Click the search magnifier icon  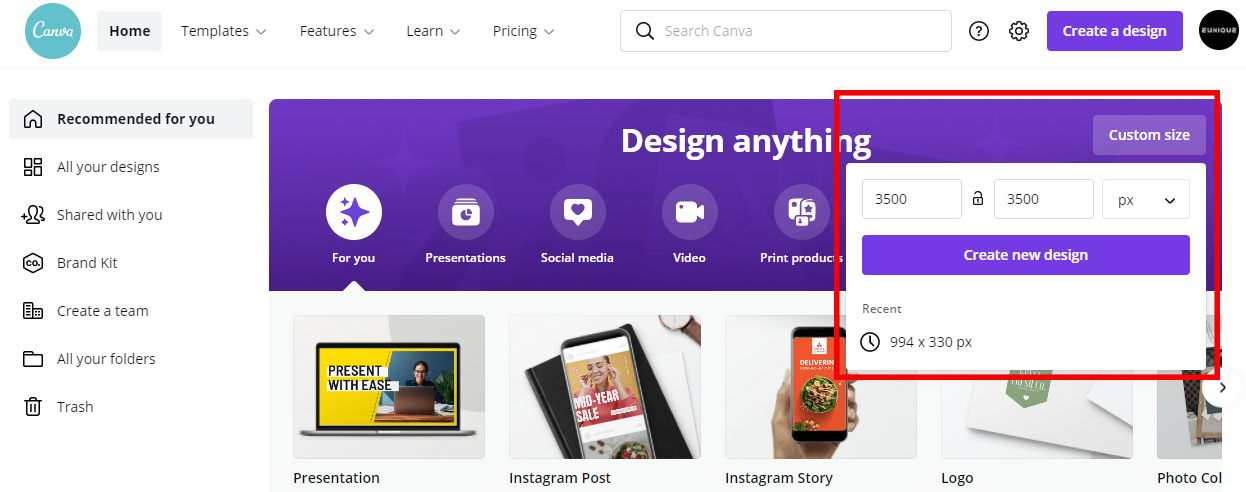(645, 31)
